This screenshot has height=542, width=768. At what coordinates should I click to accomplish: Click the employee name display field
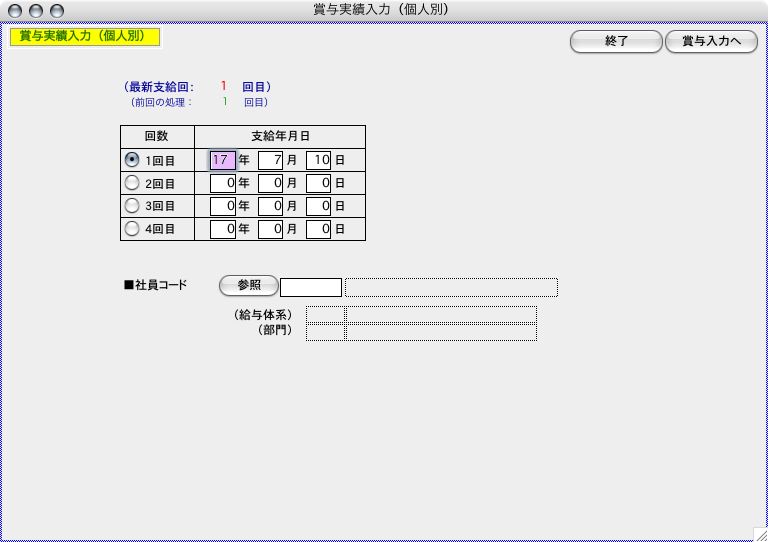(451, 288)
